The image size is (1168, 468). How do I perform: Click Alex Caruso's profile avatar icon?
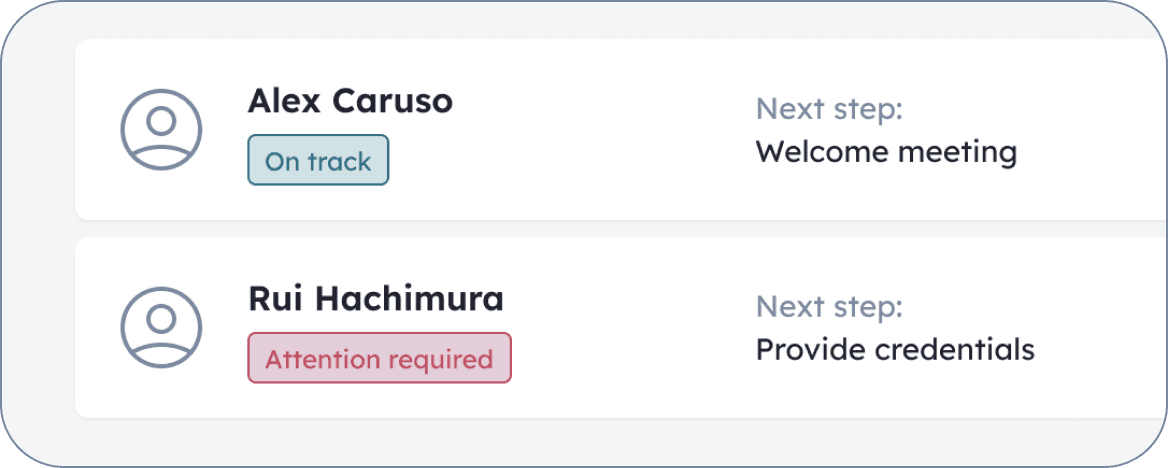pyautogui.click(x=161, y=130)
